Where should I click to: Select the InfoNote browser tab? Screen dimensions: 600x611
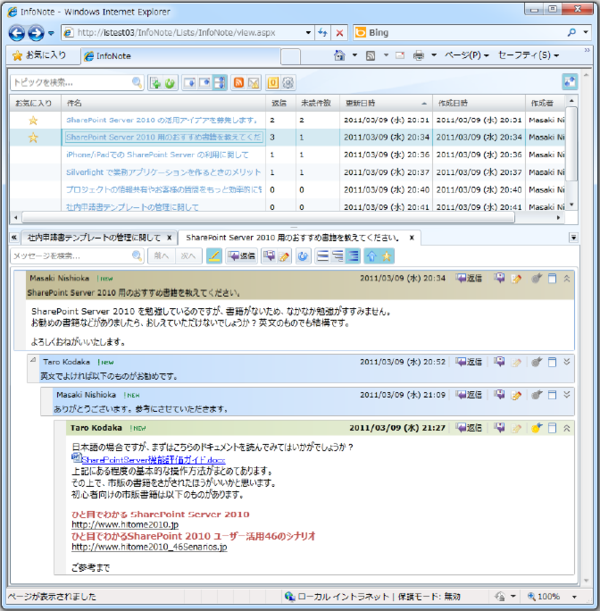180,56
